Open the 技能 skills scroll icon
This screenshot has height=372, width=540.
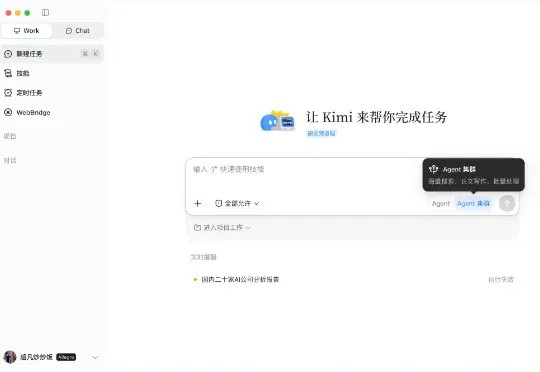pyautogui.click(x=8, y=73)
